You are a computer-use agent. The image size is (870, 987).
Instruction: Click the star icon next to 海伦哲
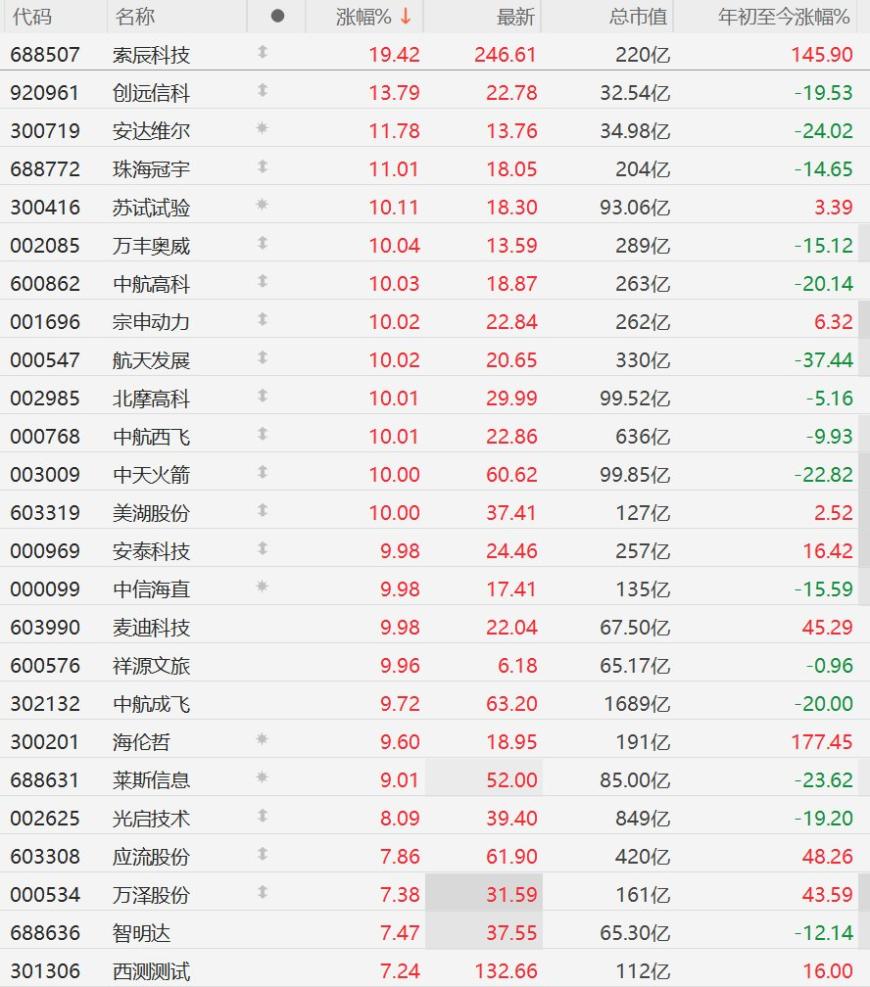[263, 739]
